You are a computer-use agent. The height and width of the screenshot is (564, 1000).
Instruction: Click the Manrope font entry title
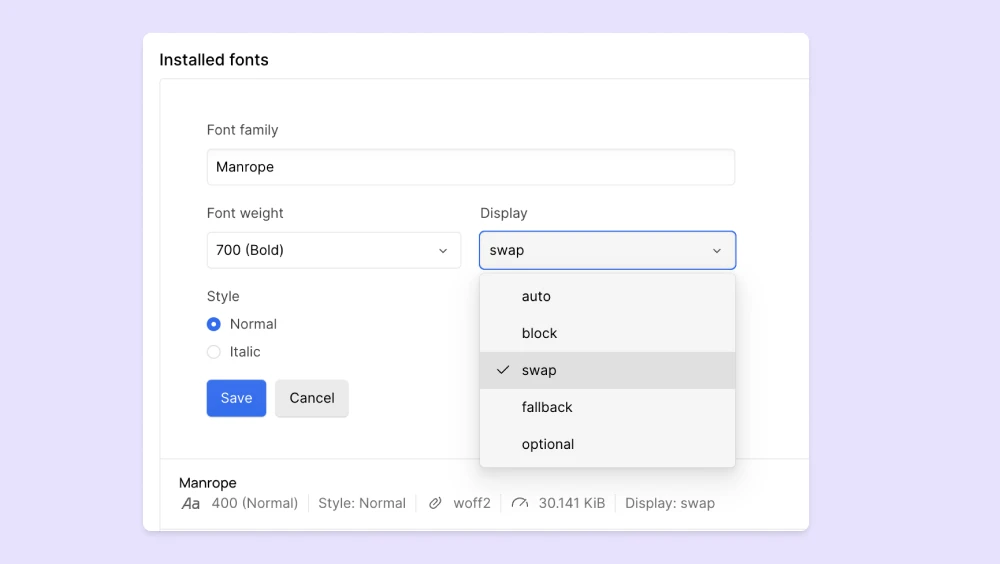[x=207, y=483]
